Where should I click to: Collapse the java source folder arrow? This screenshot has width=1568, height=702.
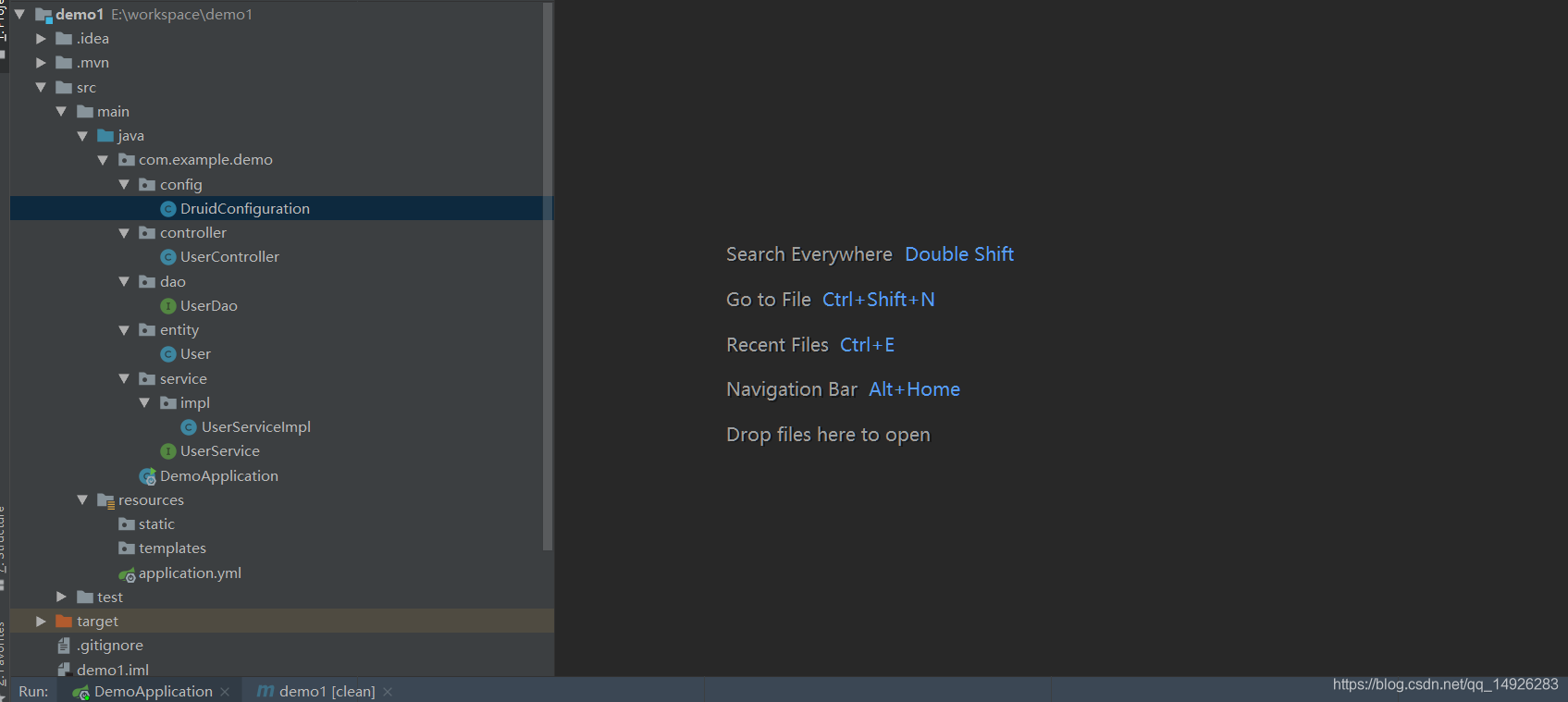82,135
